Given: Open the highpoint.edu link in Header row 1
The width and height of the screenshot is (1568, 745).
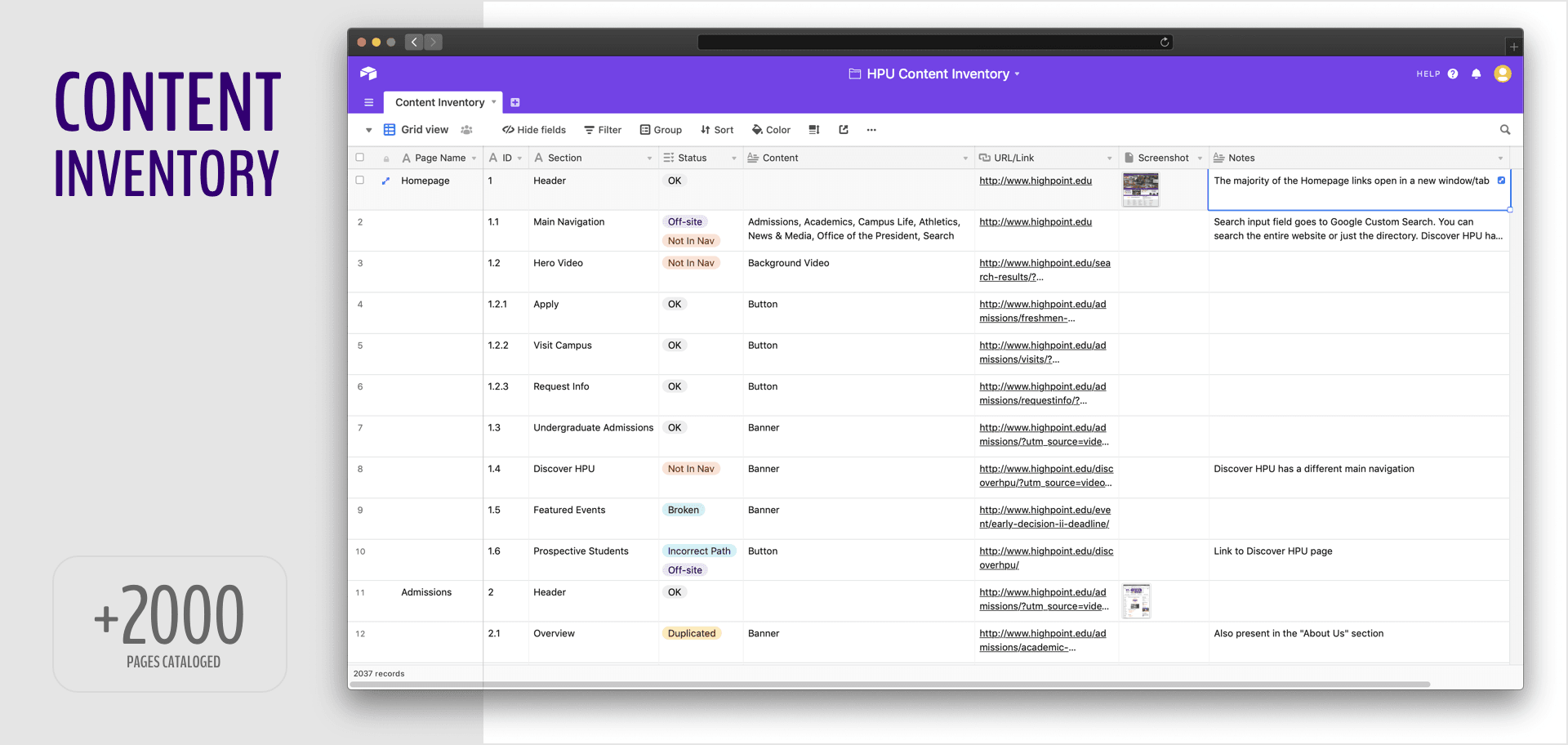Looking at the screenshot, I should pyautogui.click(x=1036, y=181).
